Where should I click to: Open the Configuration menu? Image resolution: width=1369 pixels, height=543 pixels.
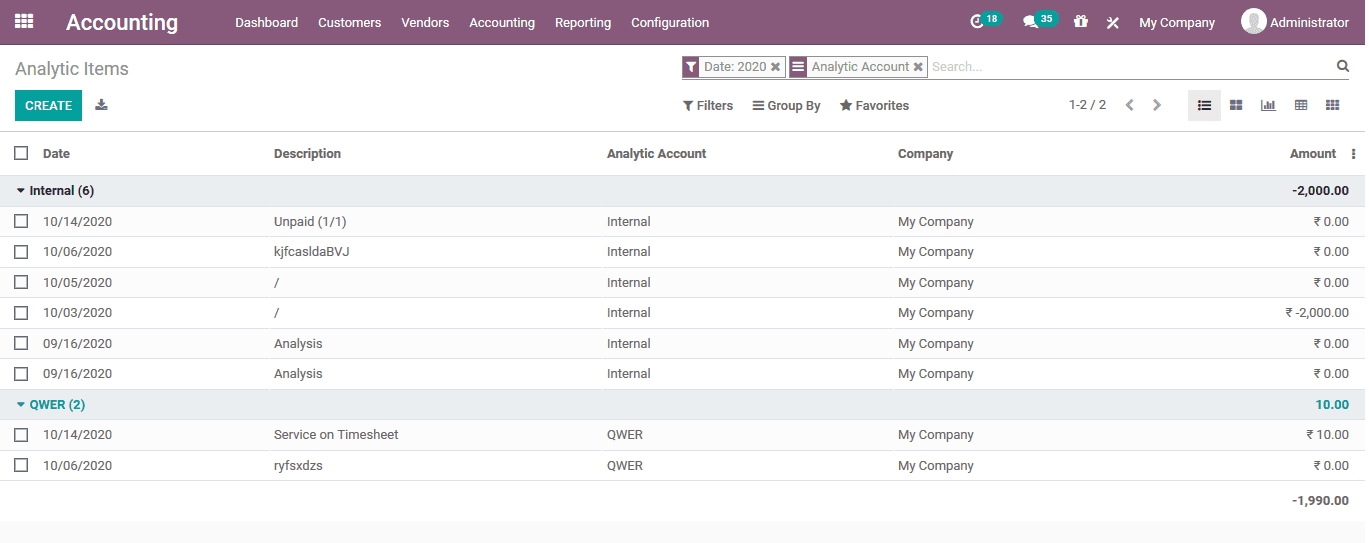click(669, 22)
